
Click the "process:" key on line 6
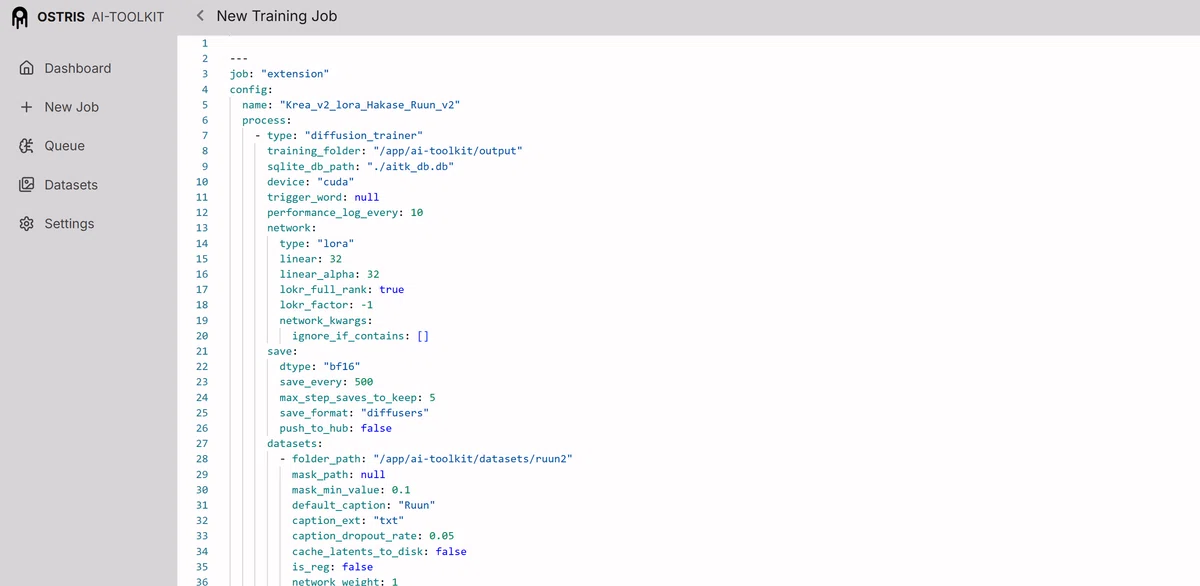click(267, 120)
